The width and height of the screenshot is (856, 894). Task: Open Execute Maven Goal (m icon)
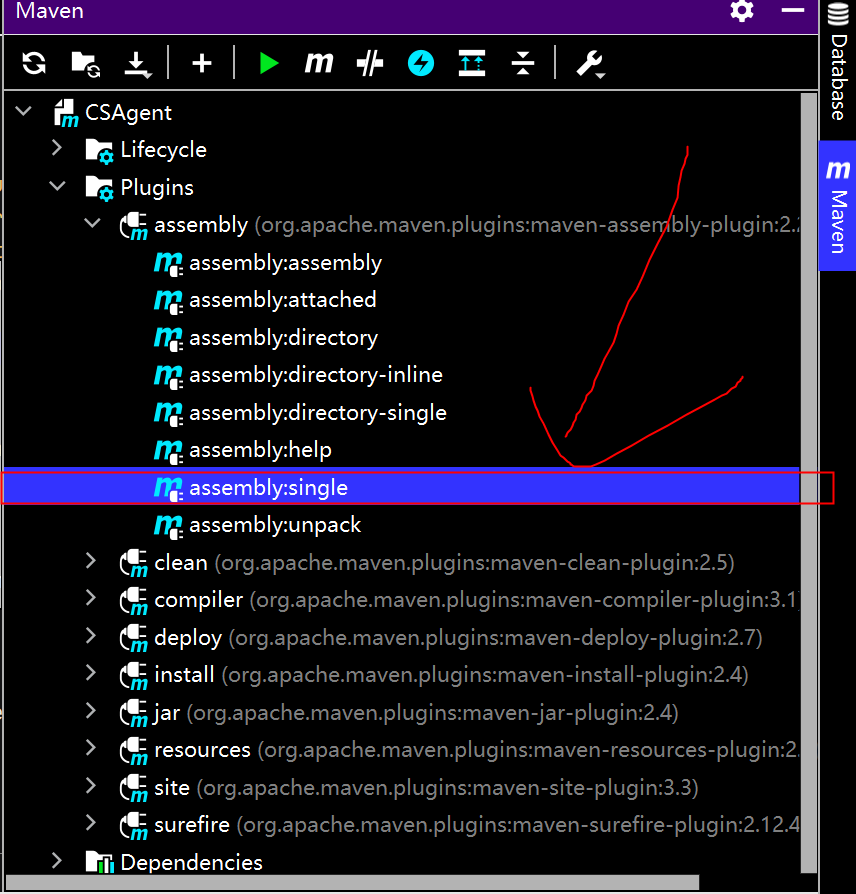[x=319, y=64]
